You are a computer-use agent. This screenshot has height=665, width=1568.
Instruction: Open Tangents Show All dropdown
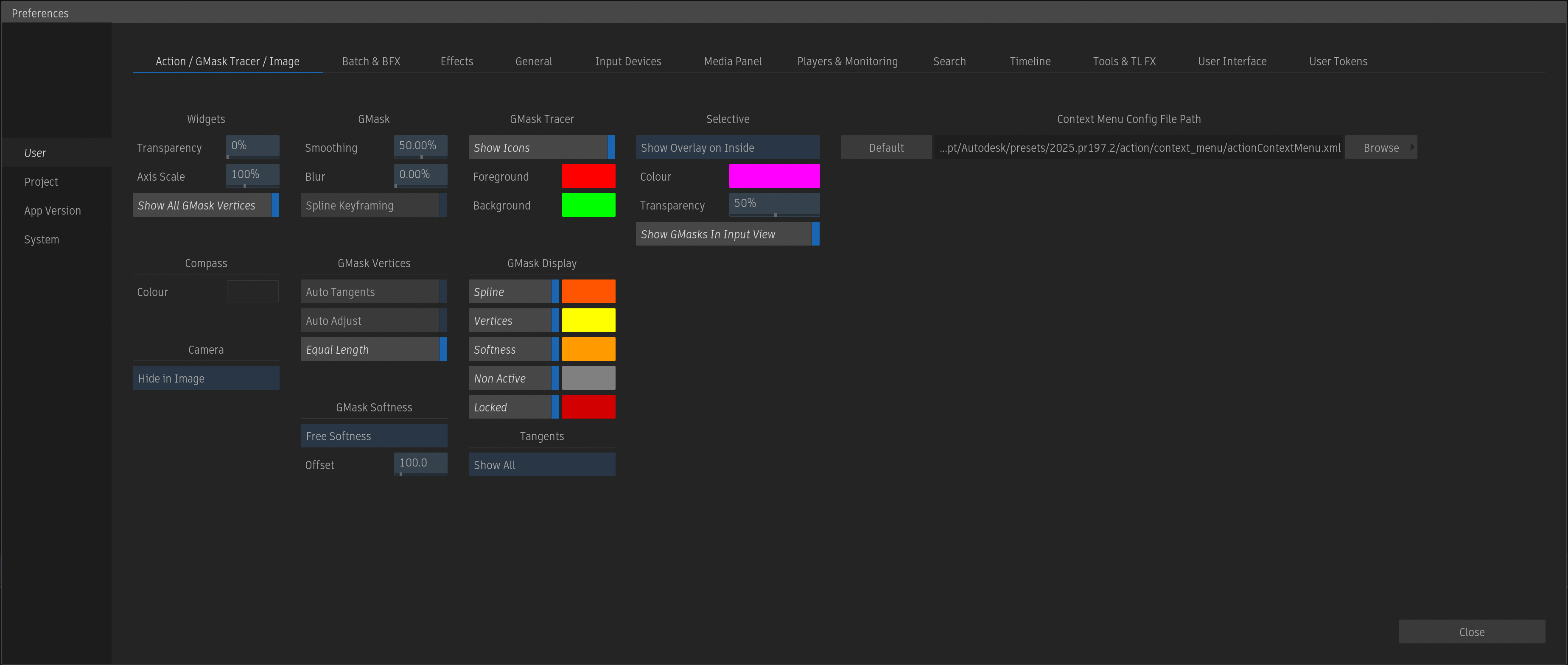[x=541, y=465]
